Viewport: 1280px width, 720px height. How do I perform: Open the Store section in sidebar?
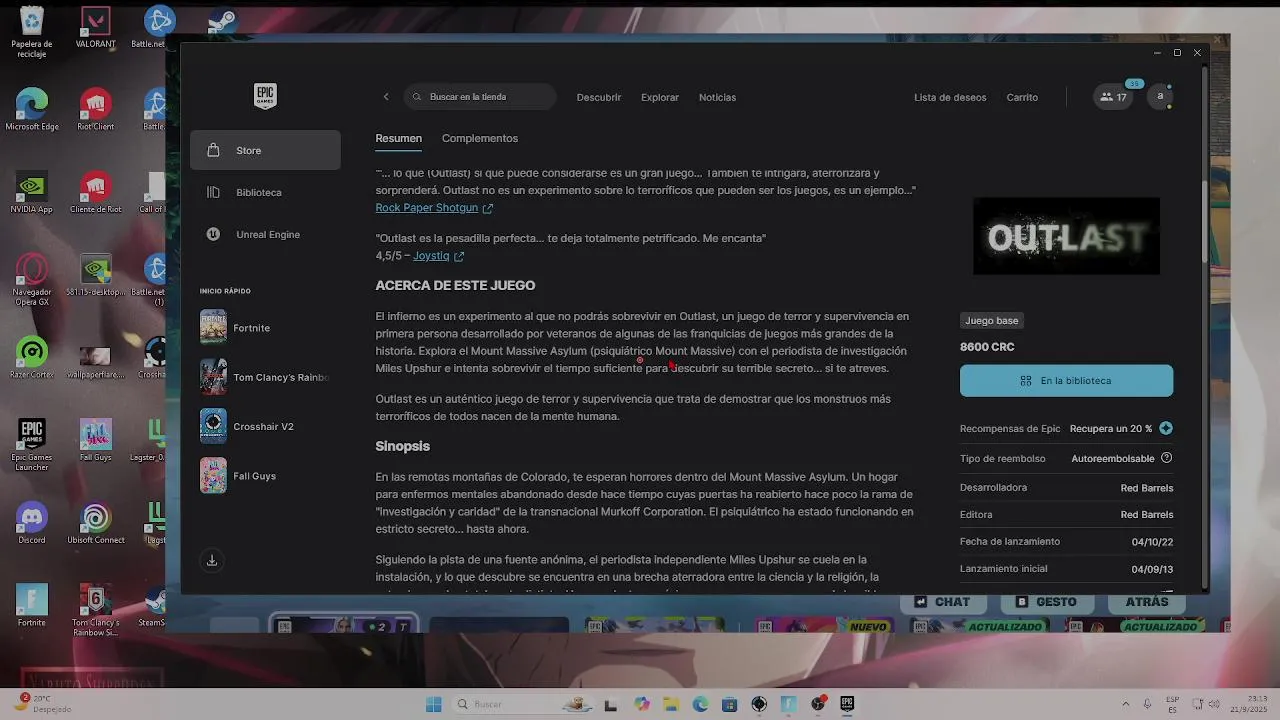[265, 150]
